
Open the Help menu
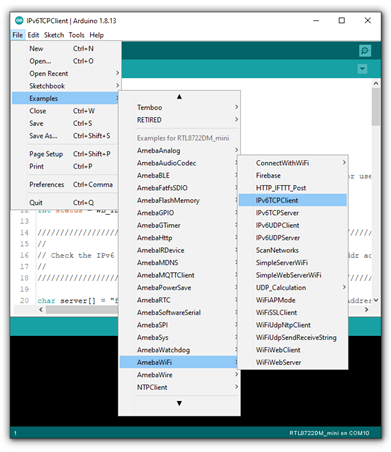96,35
